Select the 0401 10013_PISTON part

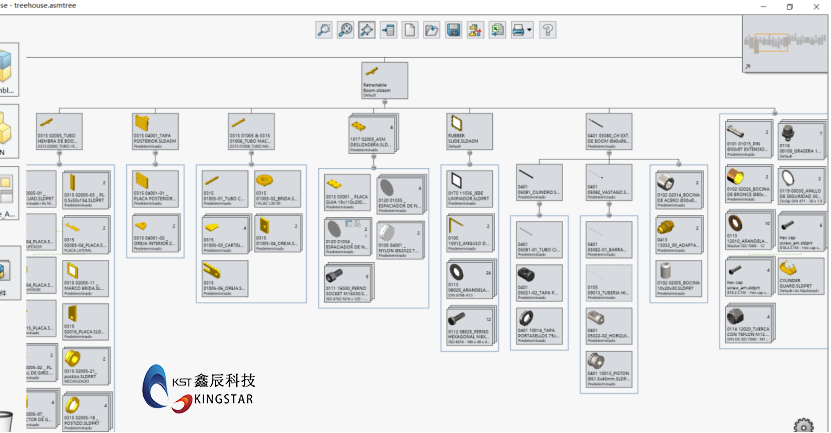point(609,369)
